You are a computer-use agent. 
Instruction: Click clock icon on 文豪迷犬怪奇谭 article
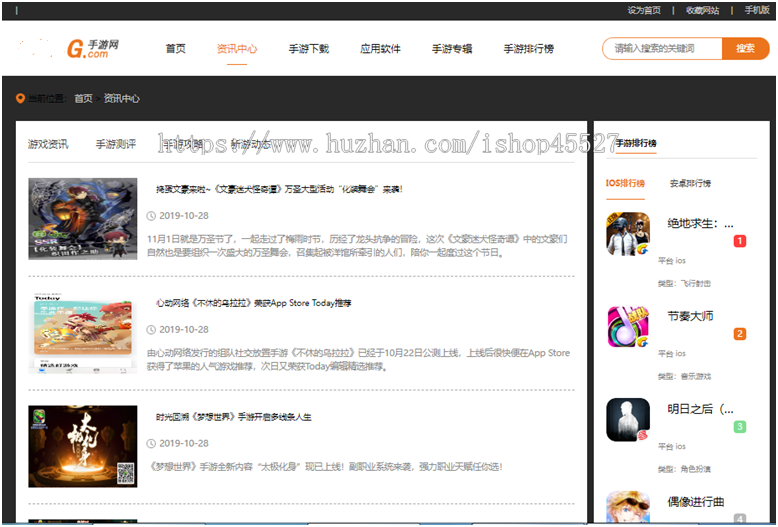coord(151,216)
